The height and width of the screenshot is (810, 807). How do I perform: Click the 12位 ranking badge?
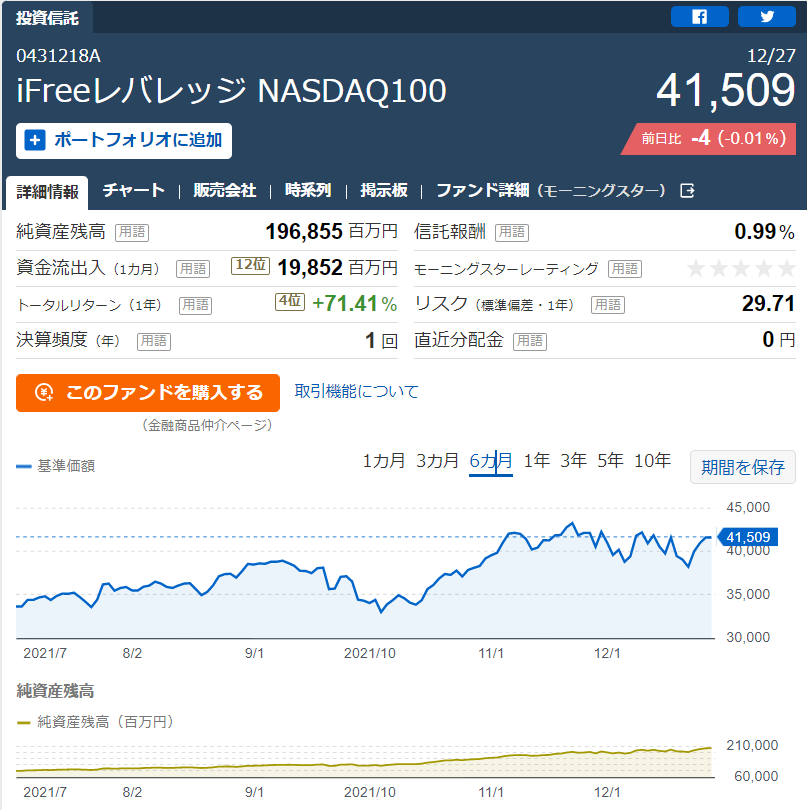pyautogui.click(x=251, y=266)
